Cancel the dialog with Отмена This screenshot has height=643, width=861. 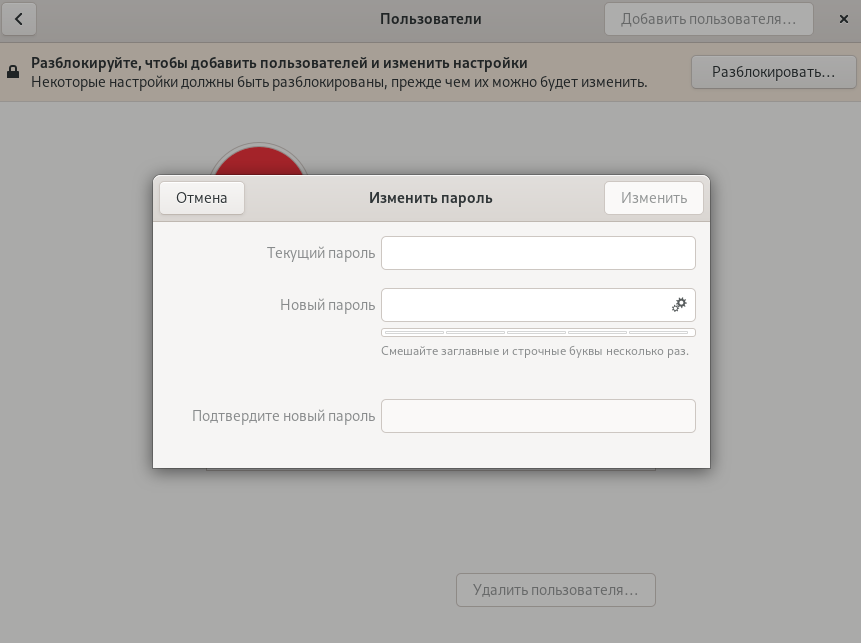(202, 198)
